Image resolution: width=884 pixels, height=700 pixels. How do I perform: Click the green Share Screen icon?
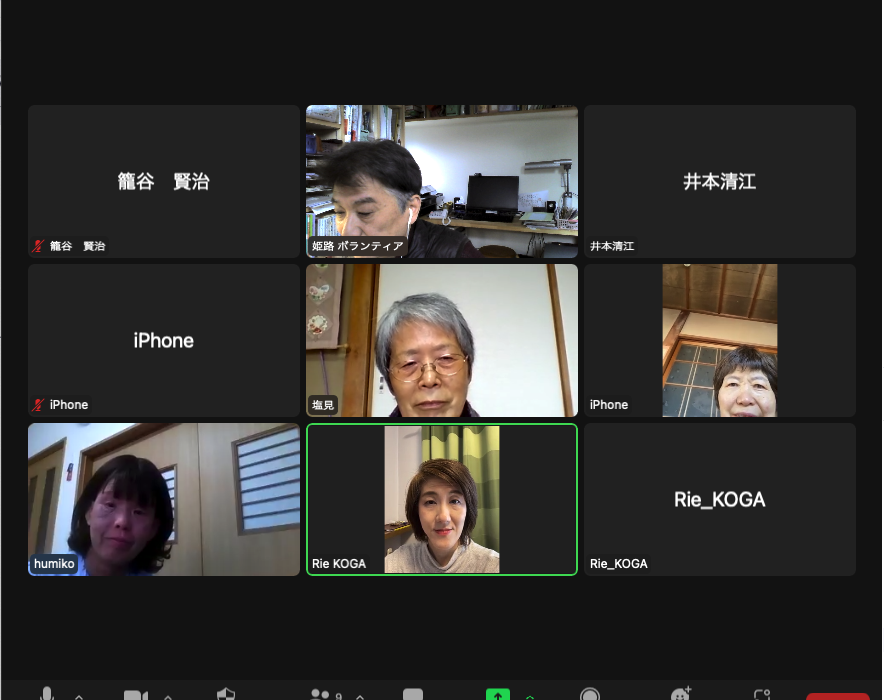(498, 694)
